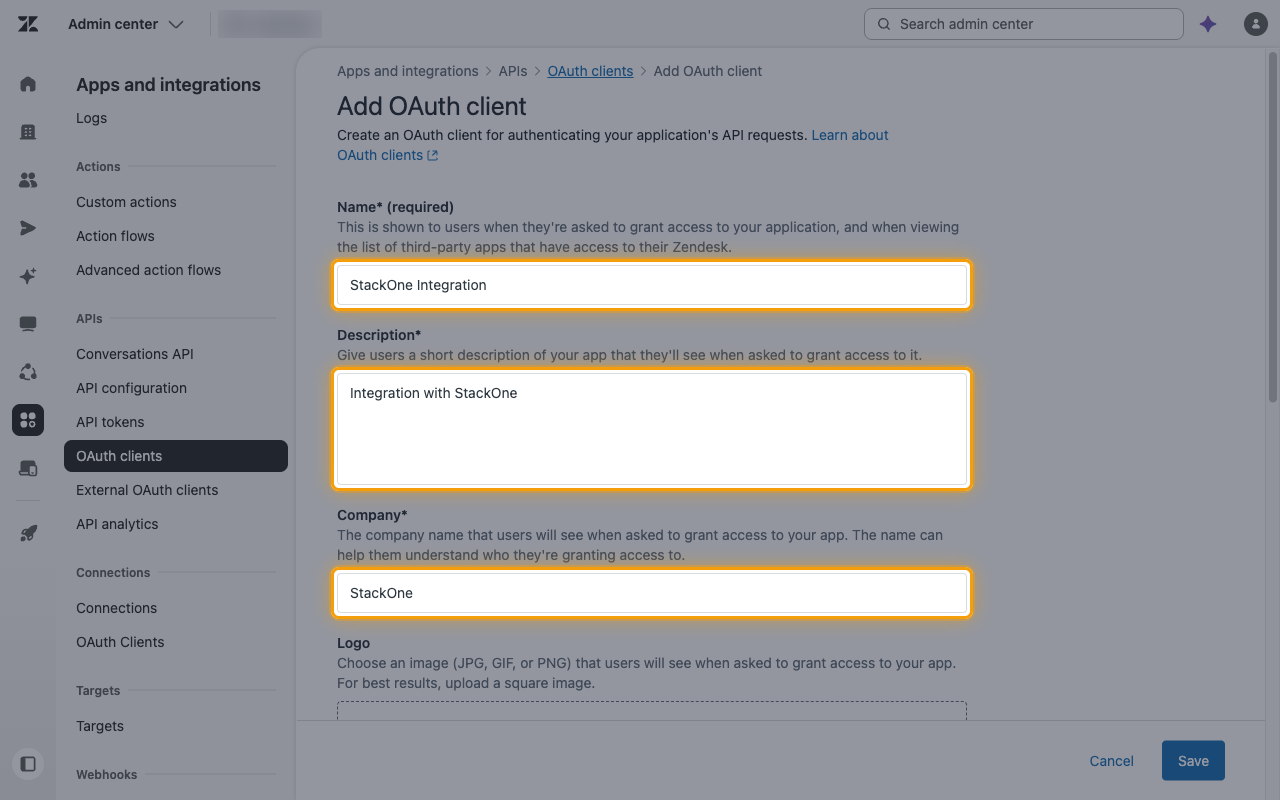Open API analytics page
Image resolution: width=1280 pixels, height=800 pixels.
click(x=117, y=524)
